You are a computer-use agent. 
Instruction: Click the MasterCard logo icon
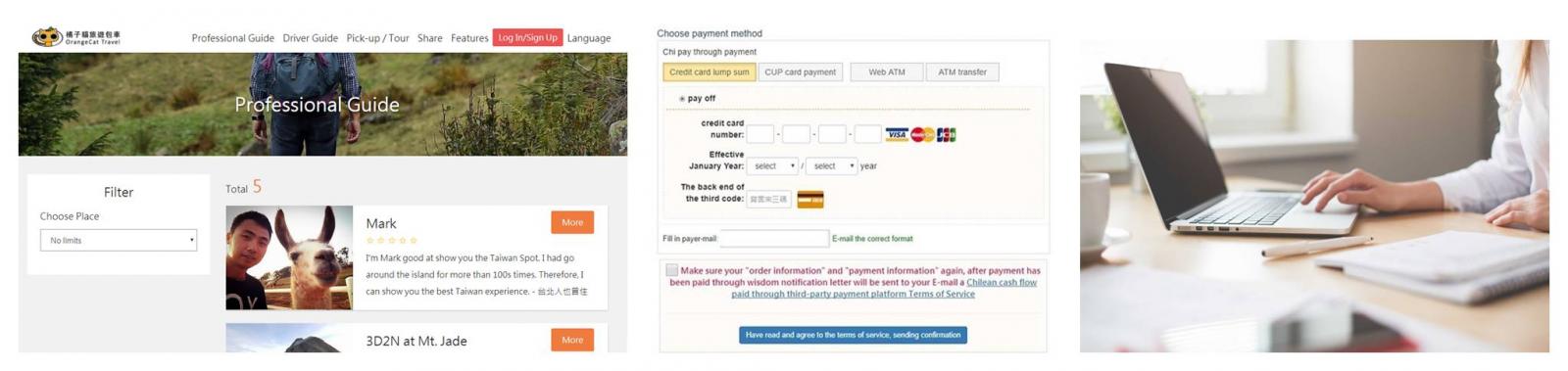[922, 135]
